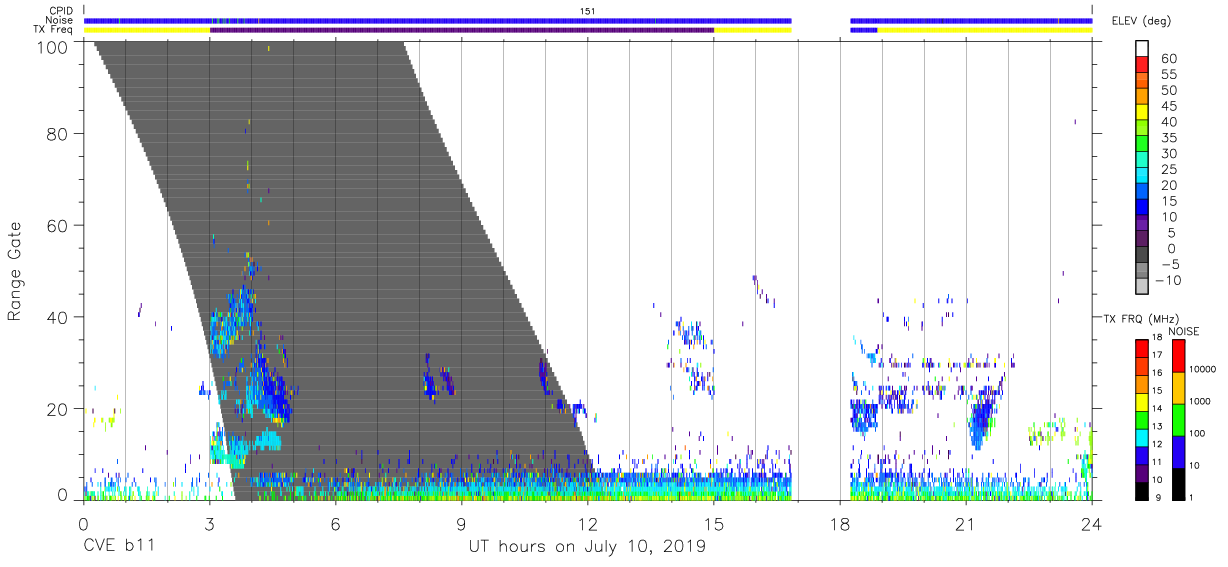The width and height of the screenshot is (1228, 567).
Task: Click the 9 tick on UT hours axis
Action: (x=461, y=523)
